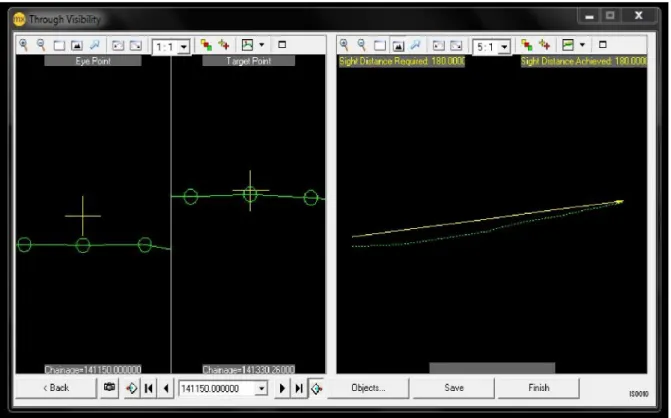Select blue arrow pan tool in right toolbar

click(x=415, y=45)
